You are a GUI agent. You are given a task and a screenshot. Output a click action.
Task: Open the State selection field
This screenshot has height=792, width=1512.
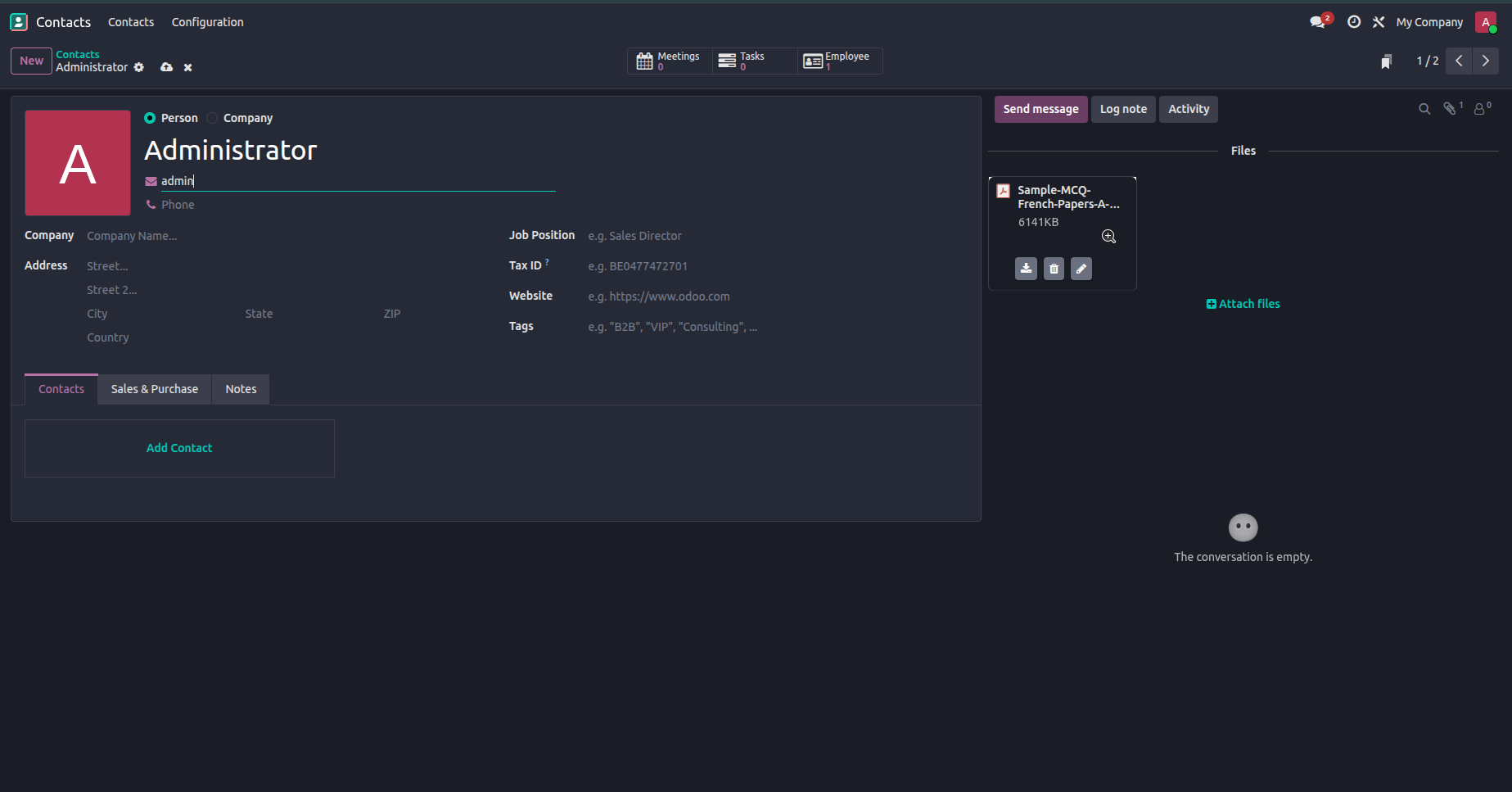[x=309, y=314]
